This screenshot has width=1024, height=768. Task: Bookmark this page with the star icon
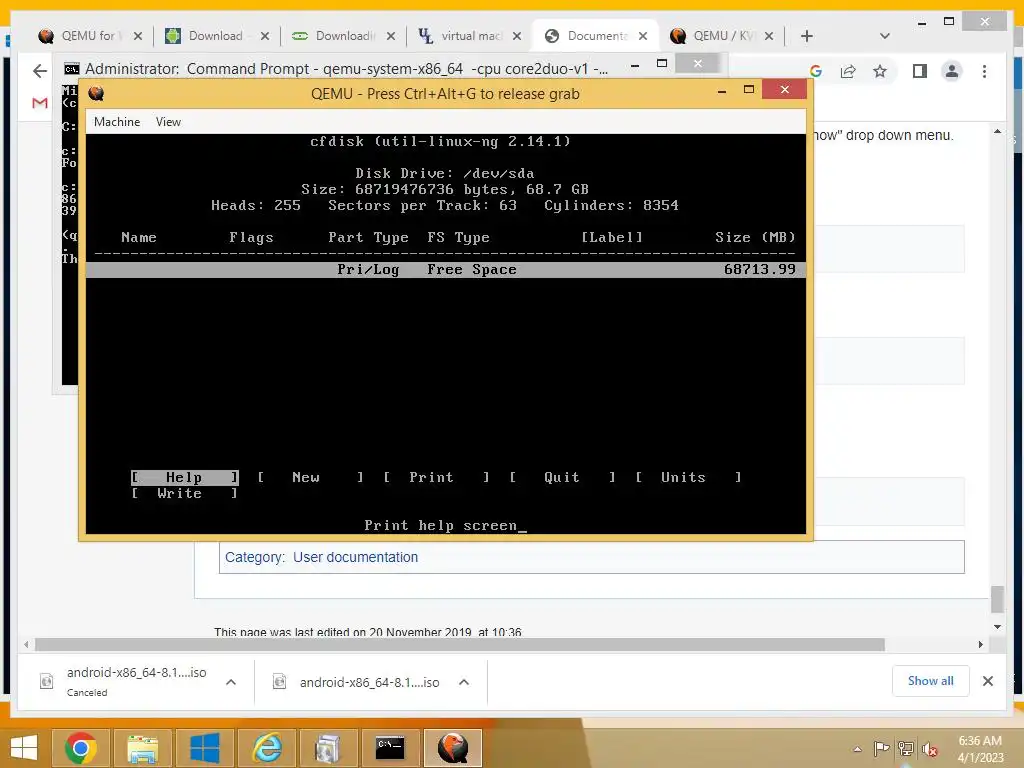coord(880,71)
